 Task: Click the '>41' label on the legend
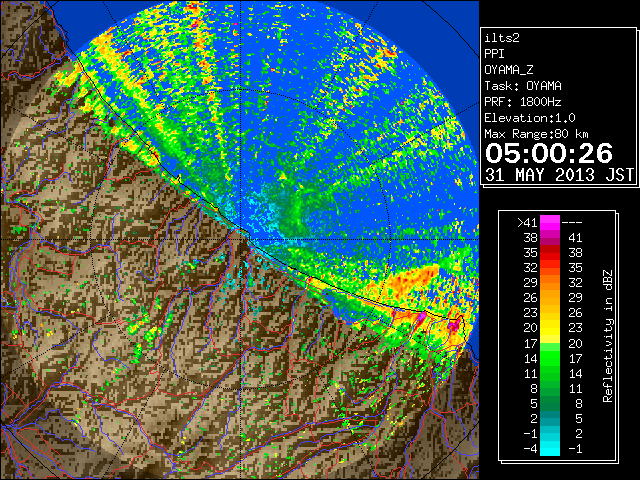527,222
